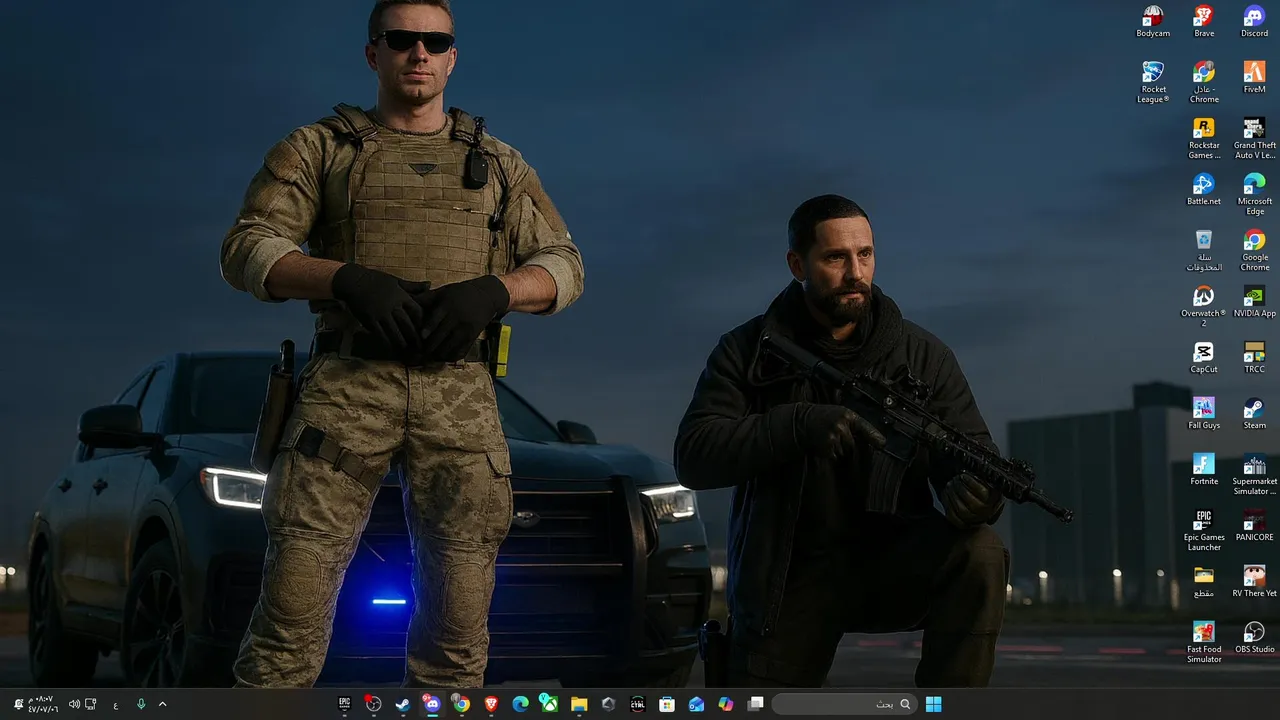Open Brave browser from the taskbar
The width and height of the screenshot is (1280, 720).
tap(491, 704)
